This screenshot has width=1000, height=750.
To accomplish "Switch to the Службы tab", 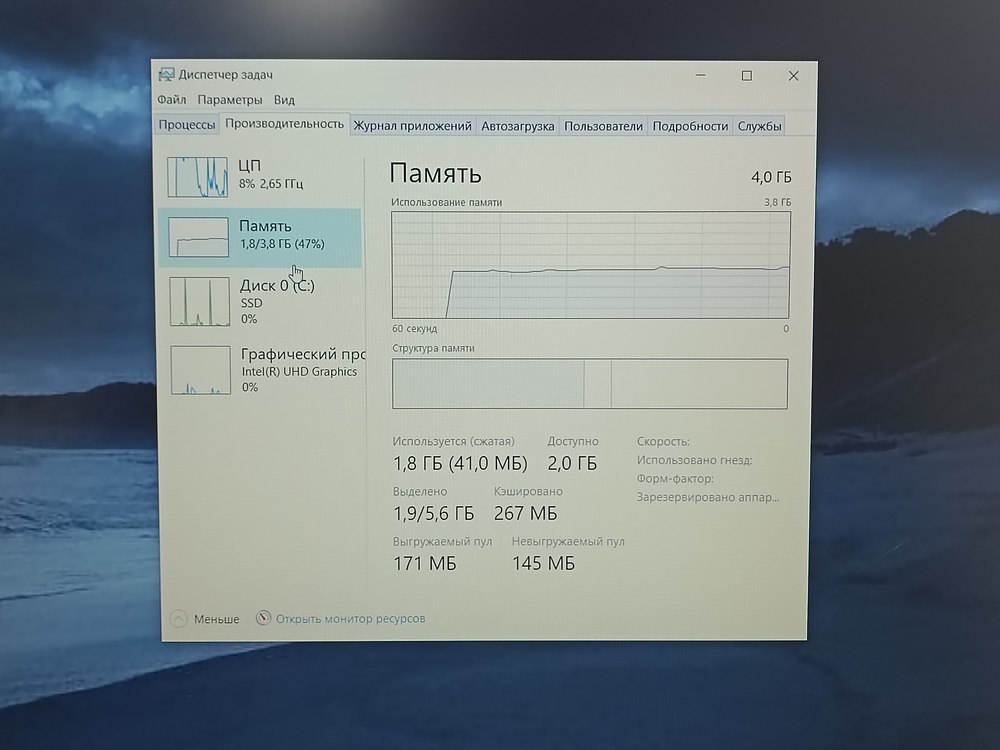I will tap(759, 126).
